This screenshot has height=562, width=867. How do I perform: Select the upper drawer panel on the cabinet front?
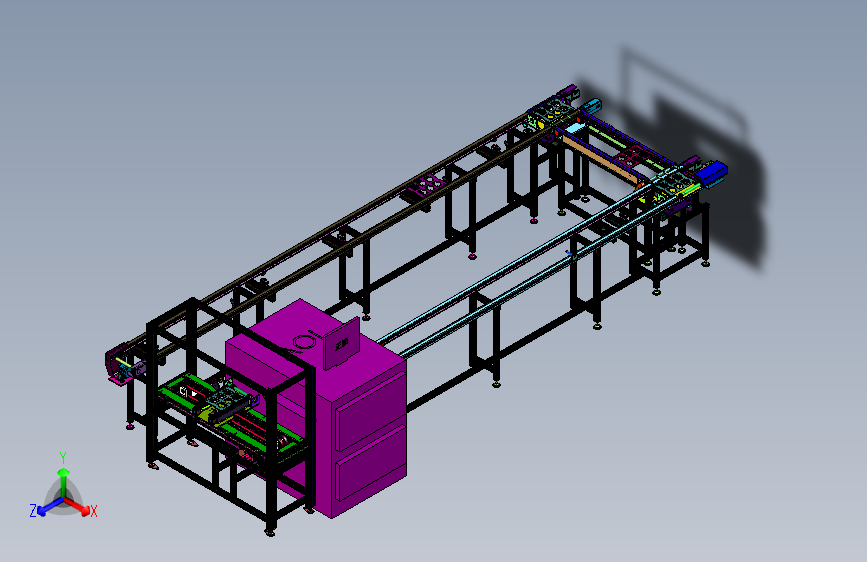pyautogui.click(x=370, y=412)
